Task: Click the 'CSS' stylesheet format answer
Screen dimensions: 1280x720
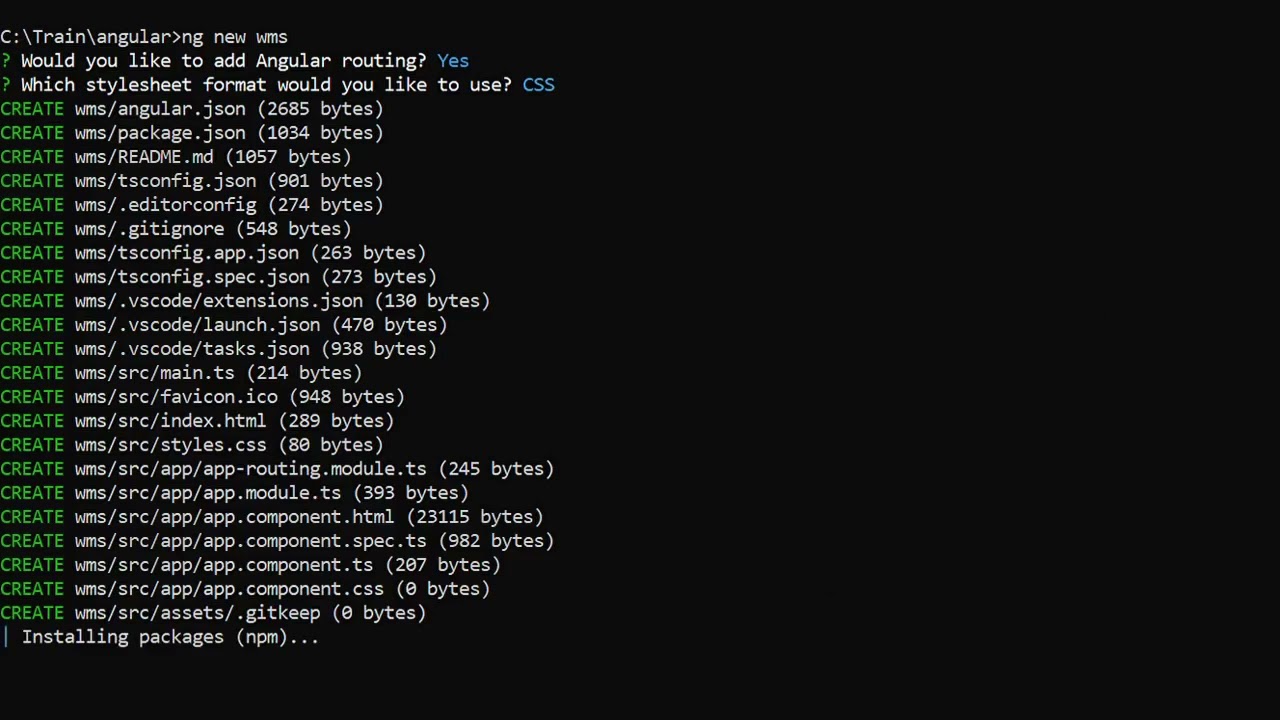Action: 538,85
